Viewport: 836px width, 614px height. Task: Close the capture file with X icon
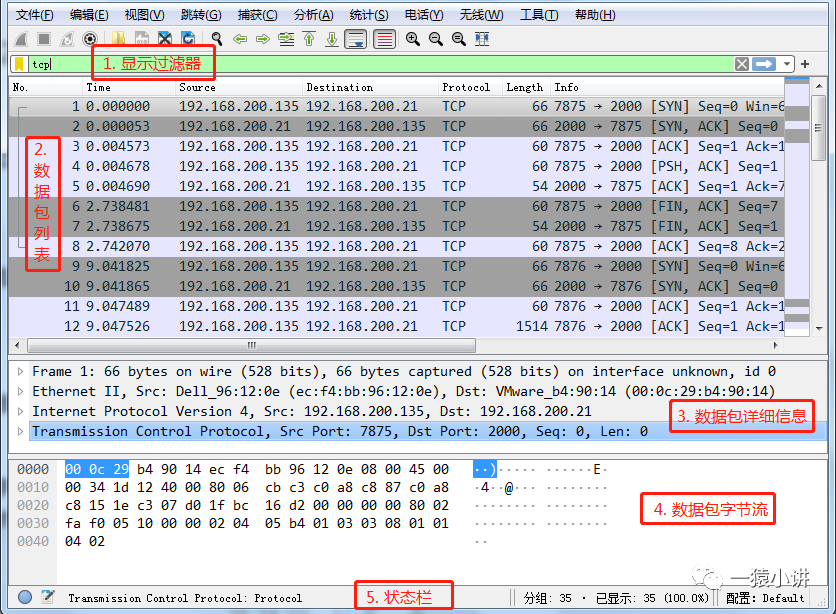[x=165, y=39]
